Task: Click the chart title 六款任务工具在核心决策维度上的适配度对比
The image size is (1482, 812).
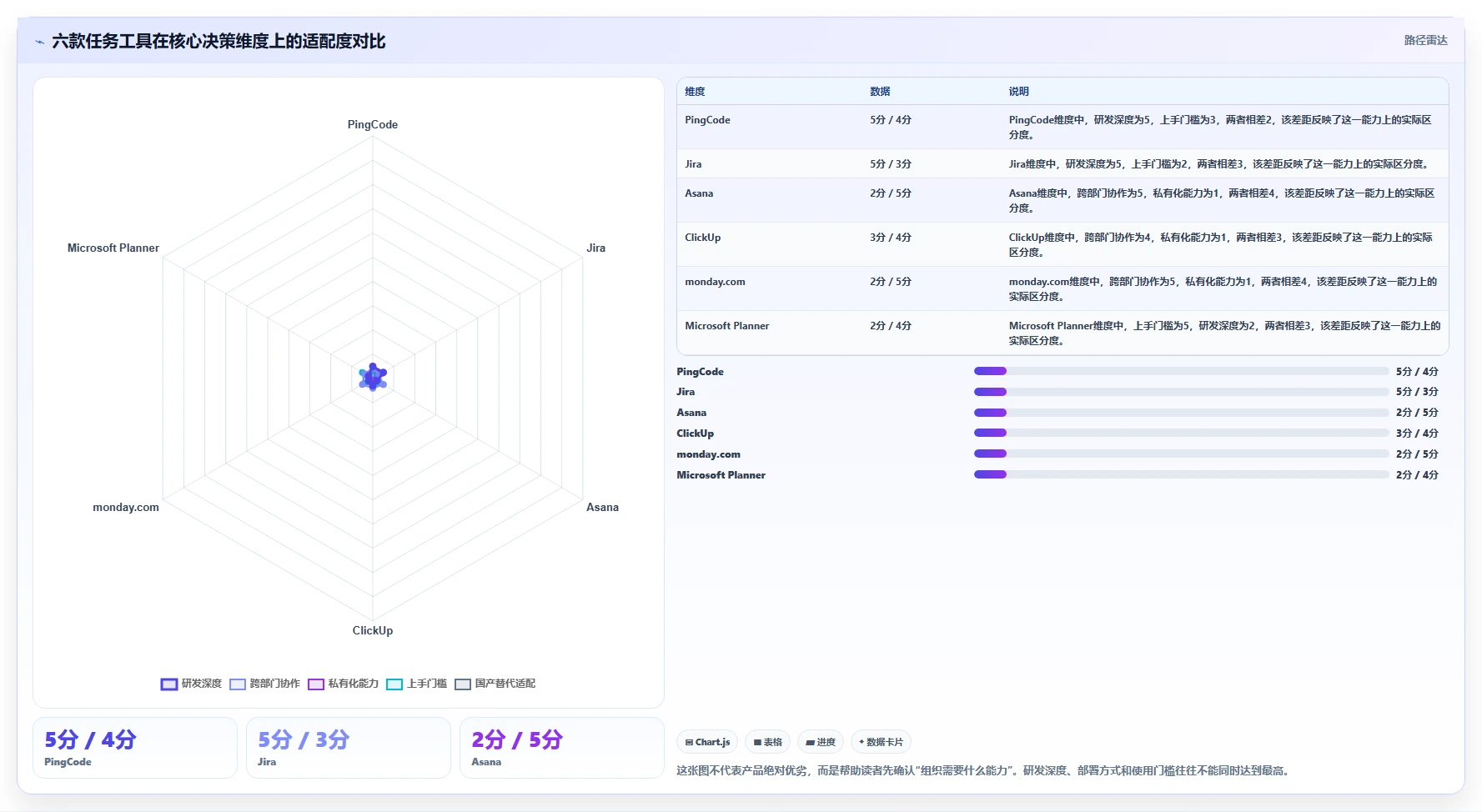Action: [219, 42]
